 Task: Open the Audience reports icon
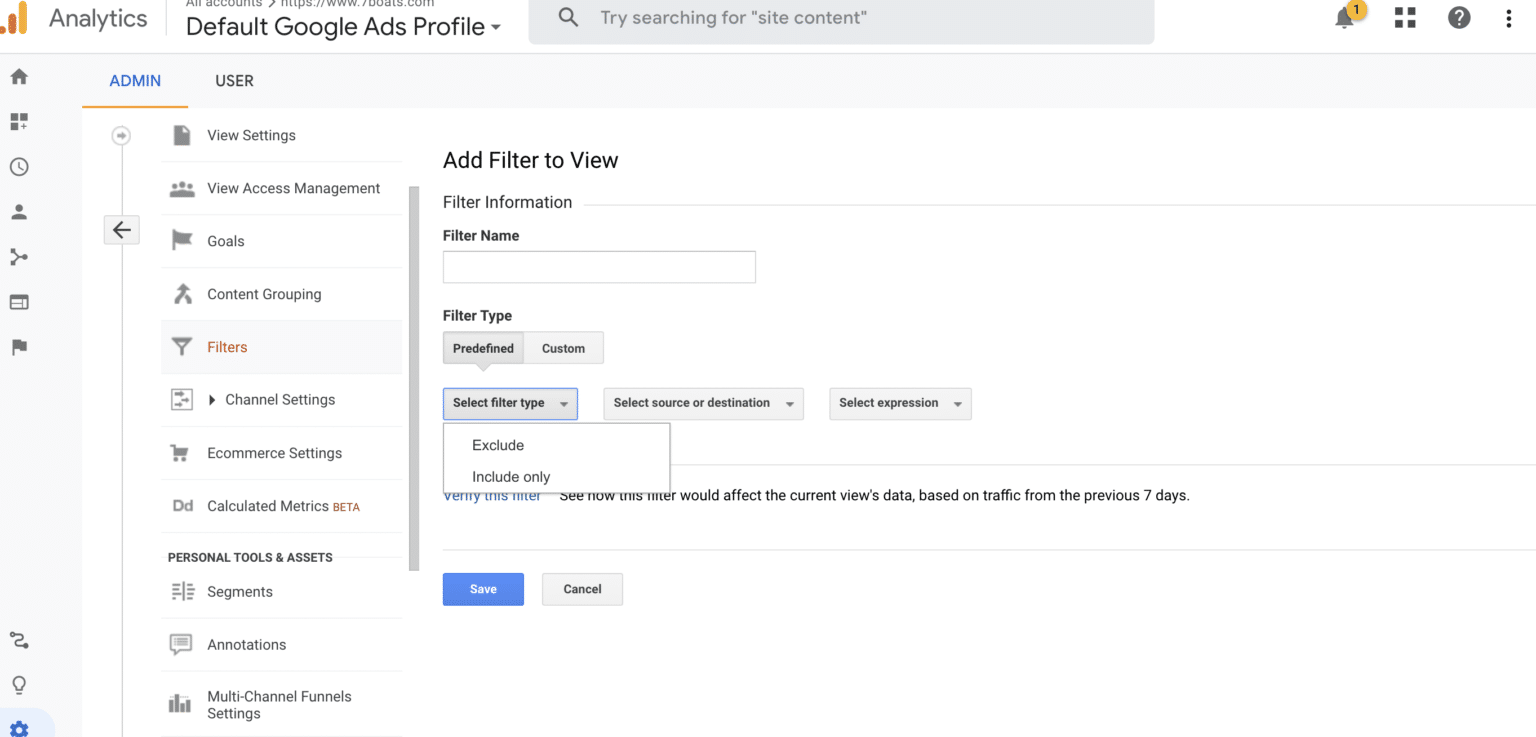(18, 211)
